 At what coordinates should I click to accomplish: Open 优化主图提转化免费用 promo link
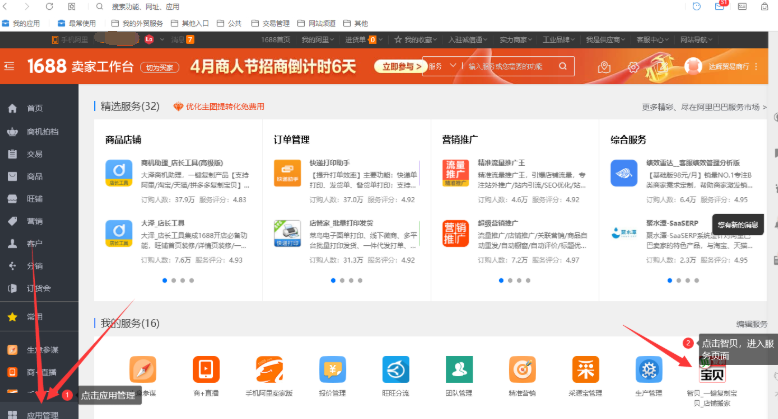(x=219, y=106)
